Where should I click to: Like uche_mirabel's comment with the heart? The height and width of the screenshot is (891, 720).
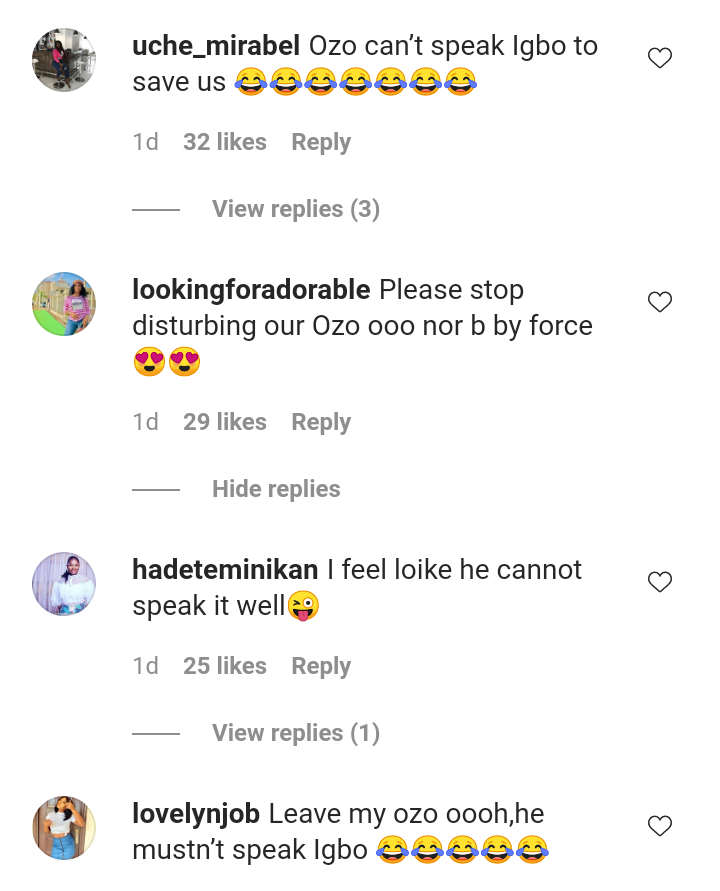tap(660, 59)
